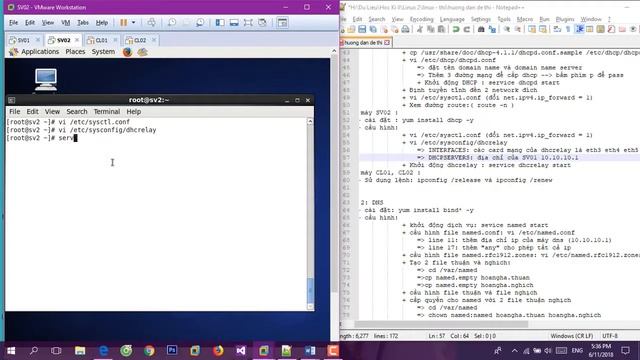The width and height of the screenshot is (640, 360).
Task: Click the Computer desktop icon in the VM
Action: pos(46,79)
